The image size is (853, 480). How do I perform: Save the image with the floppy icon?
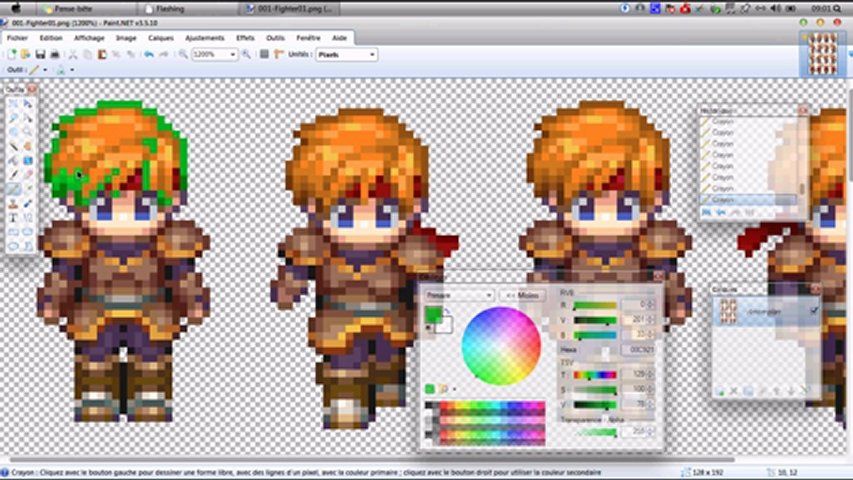(40, 54)
